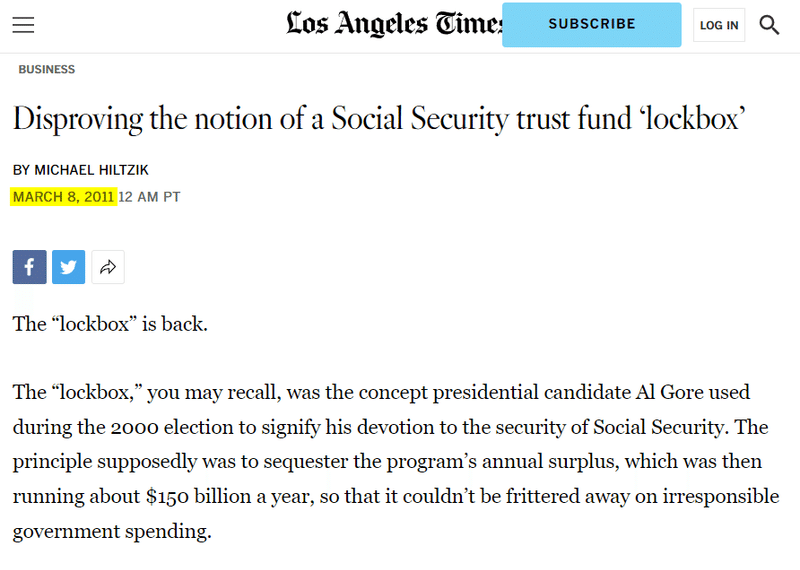Share the article on Twitter
800x570 pixels.
pos(68,267)
